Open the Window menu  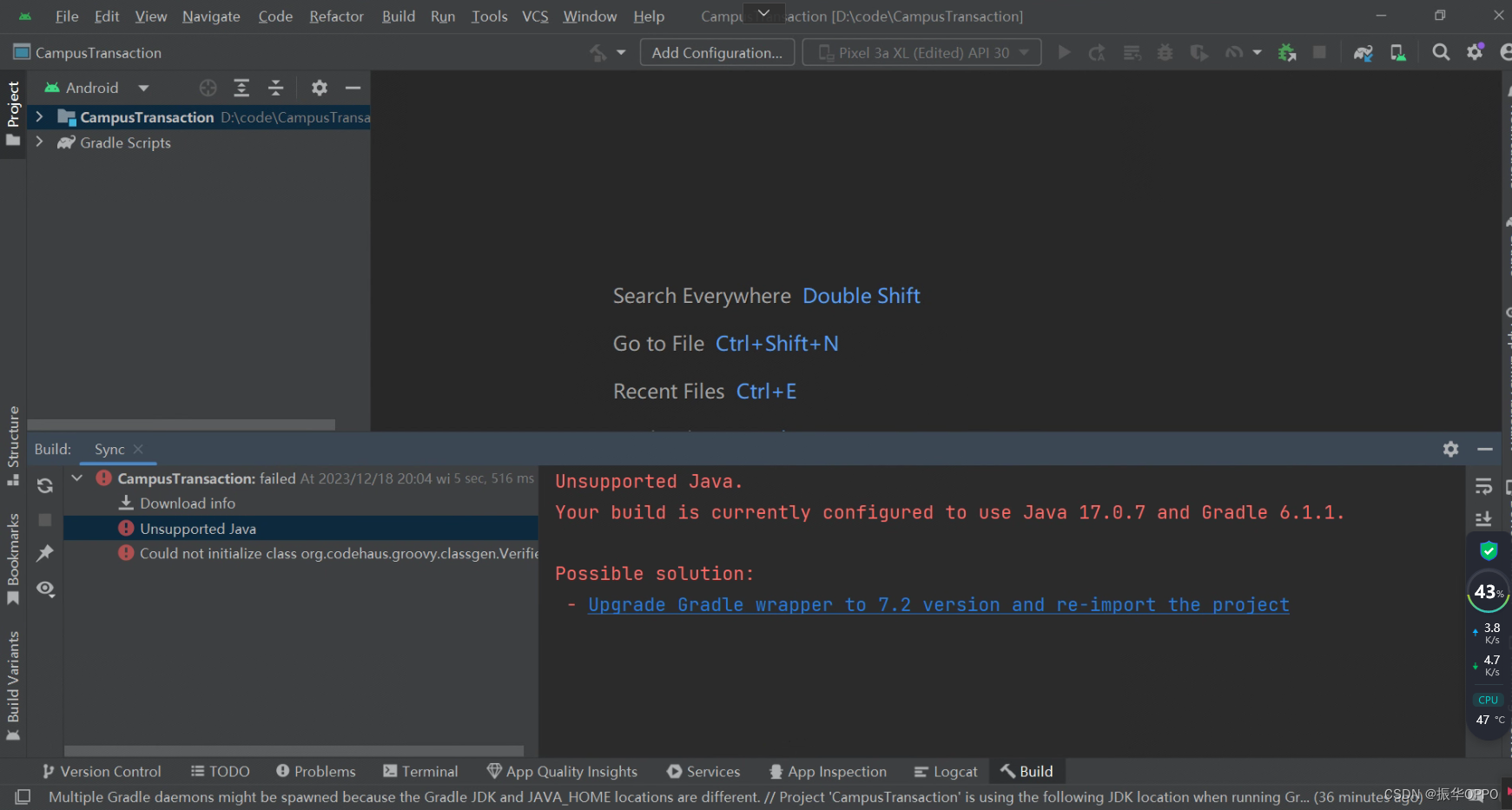590,16
